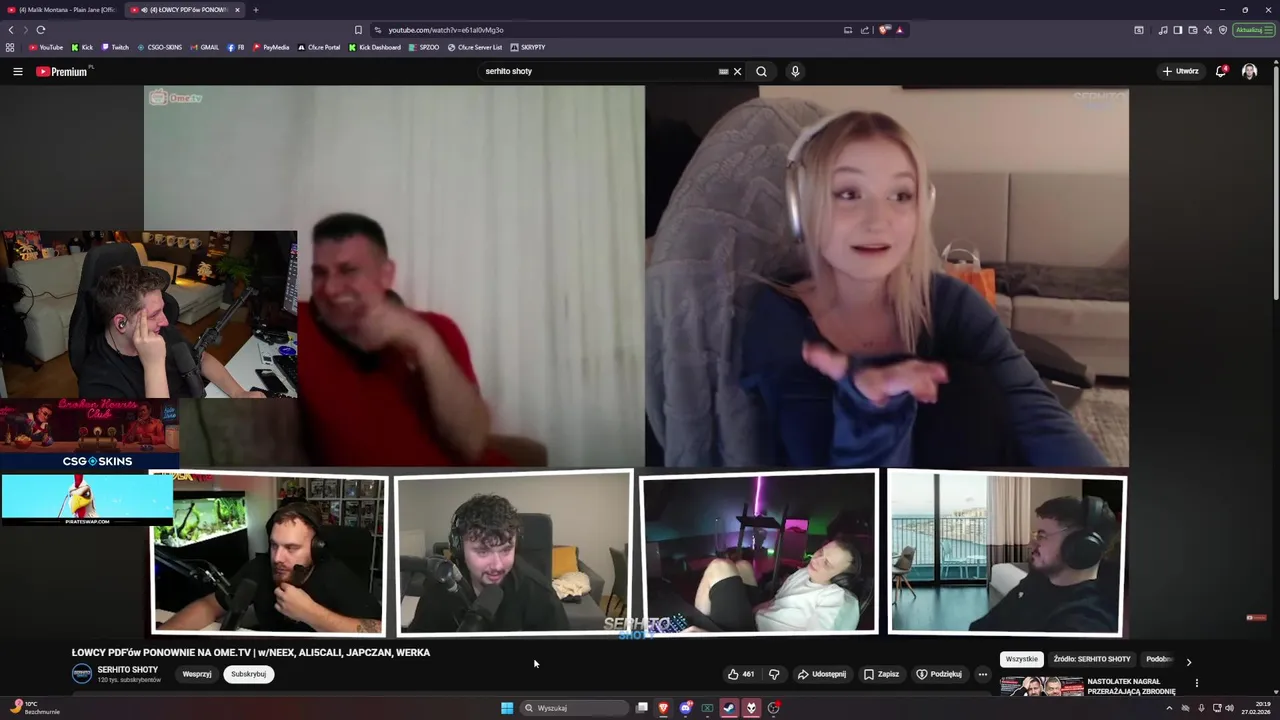Switch to Malik Montana tab
Viewport: 1280px width, 720px height.
click(x=62, y=10)
